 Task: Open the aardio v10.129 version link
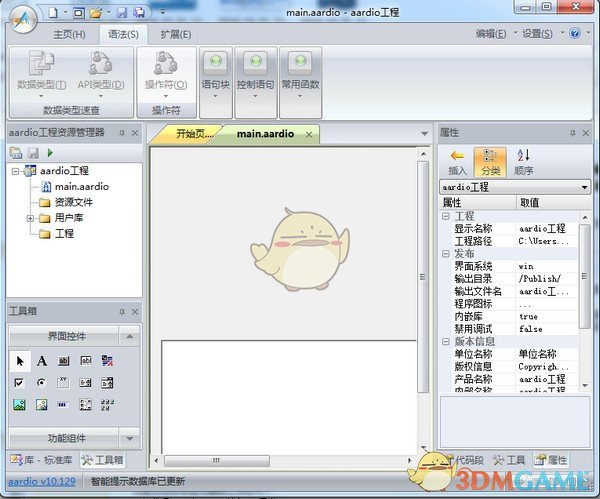click(x=42, y=482)
